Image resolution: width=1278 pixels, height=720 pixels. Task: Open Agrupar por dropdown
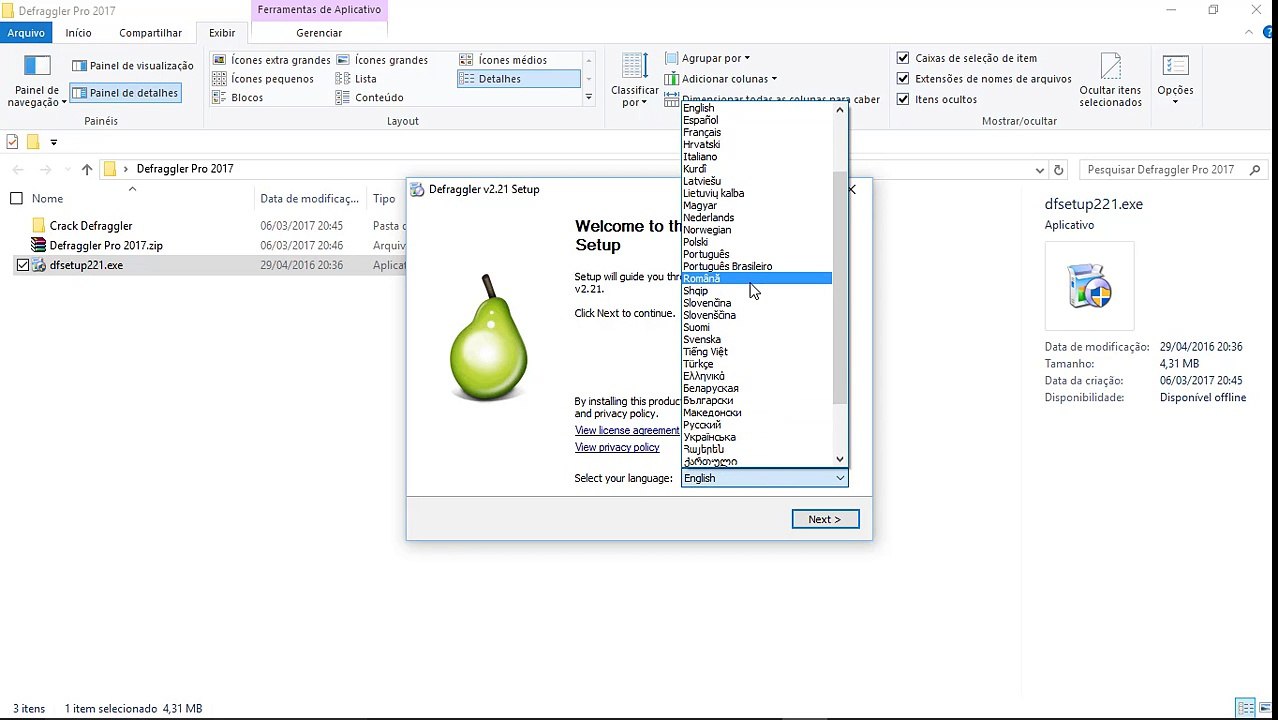tap(708, 58)
